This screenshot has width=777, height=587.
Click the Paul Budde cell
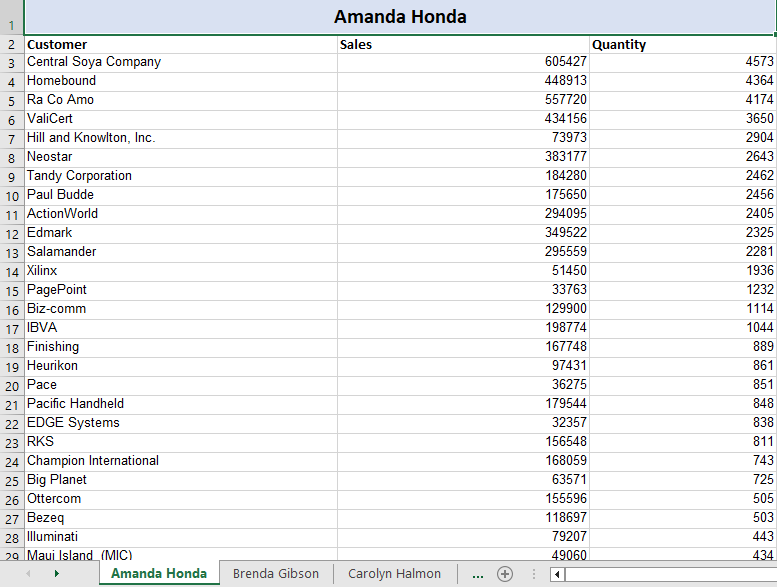coord(181,196)
